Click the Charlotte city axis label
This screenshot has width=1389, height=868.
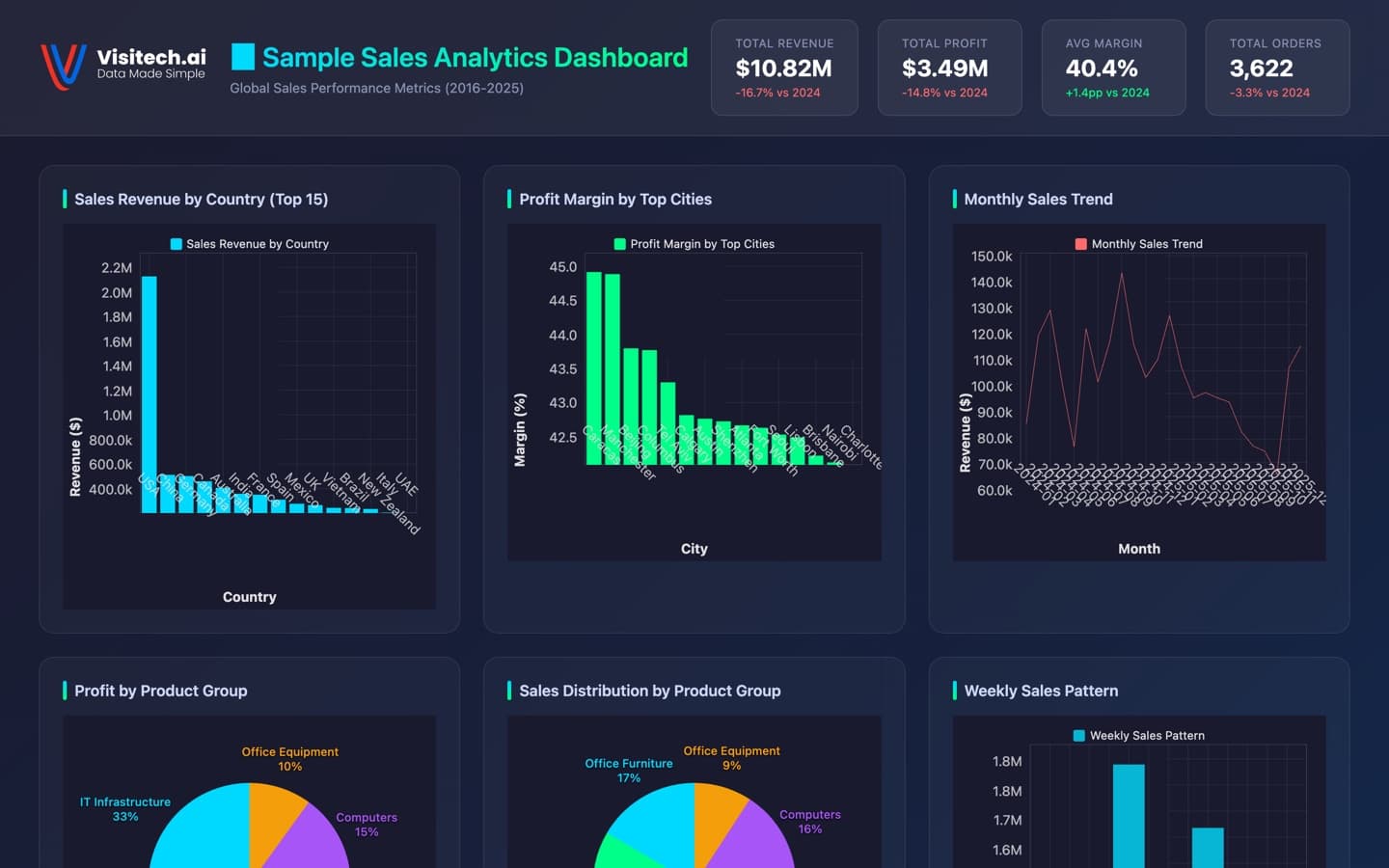(861, 447)
